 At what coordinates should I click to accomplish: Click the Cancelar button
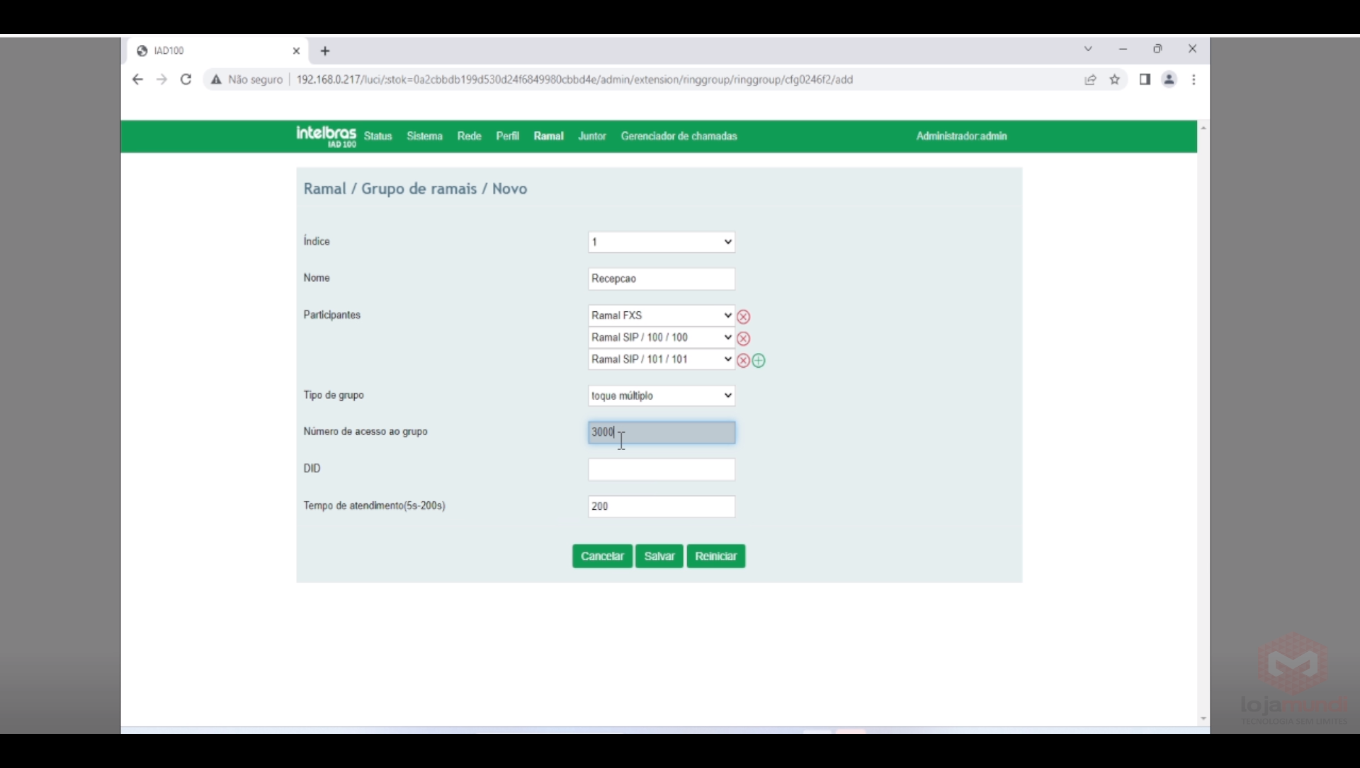(x=602, y=556)
